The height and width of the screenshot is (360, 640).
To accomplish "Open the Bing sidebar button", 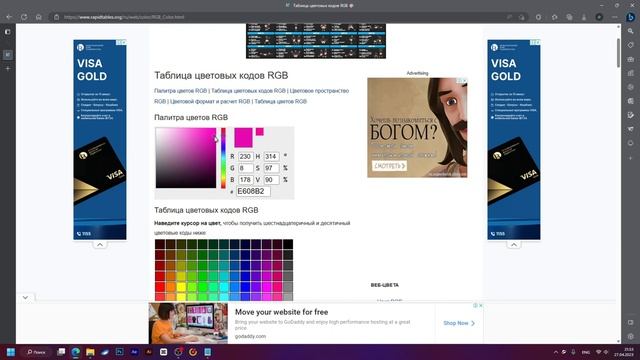I will [x=631, y=17].
